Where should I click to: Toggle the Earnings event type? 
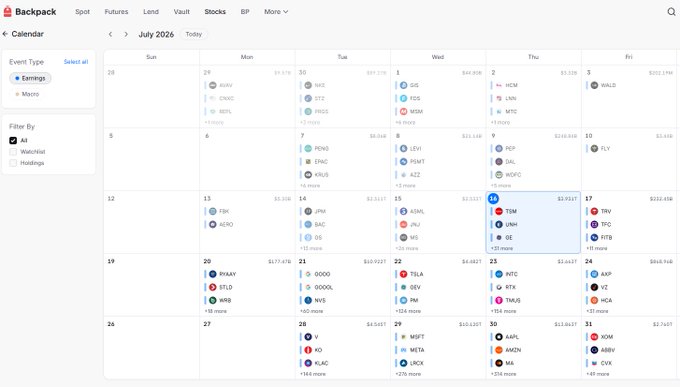(30, 78)
